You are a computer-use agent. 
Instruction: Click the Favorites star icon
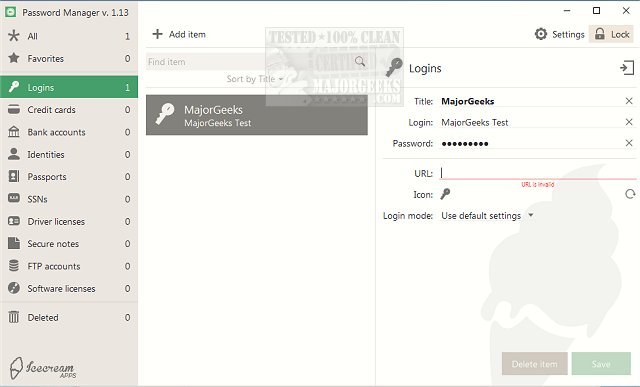13,58
